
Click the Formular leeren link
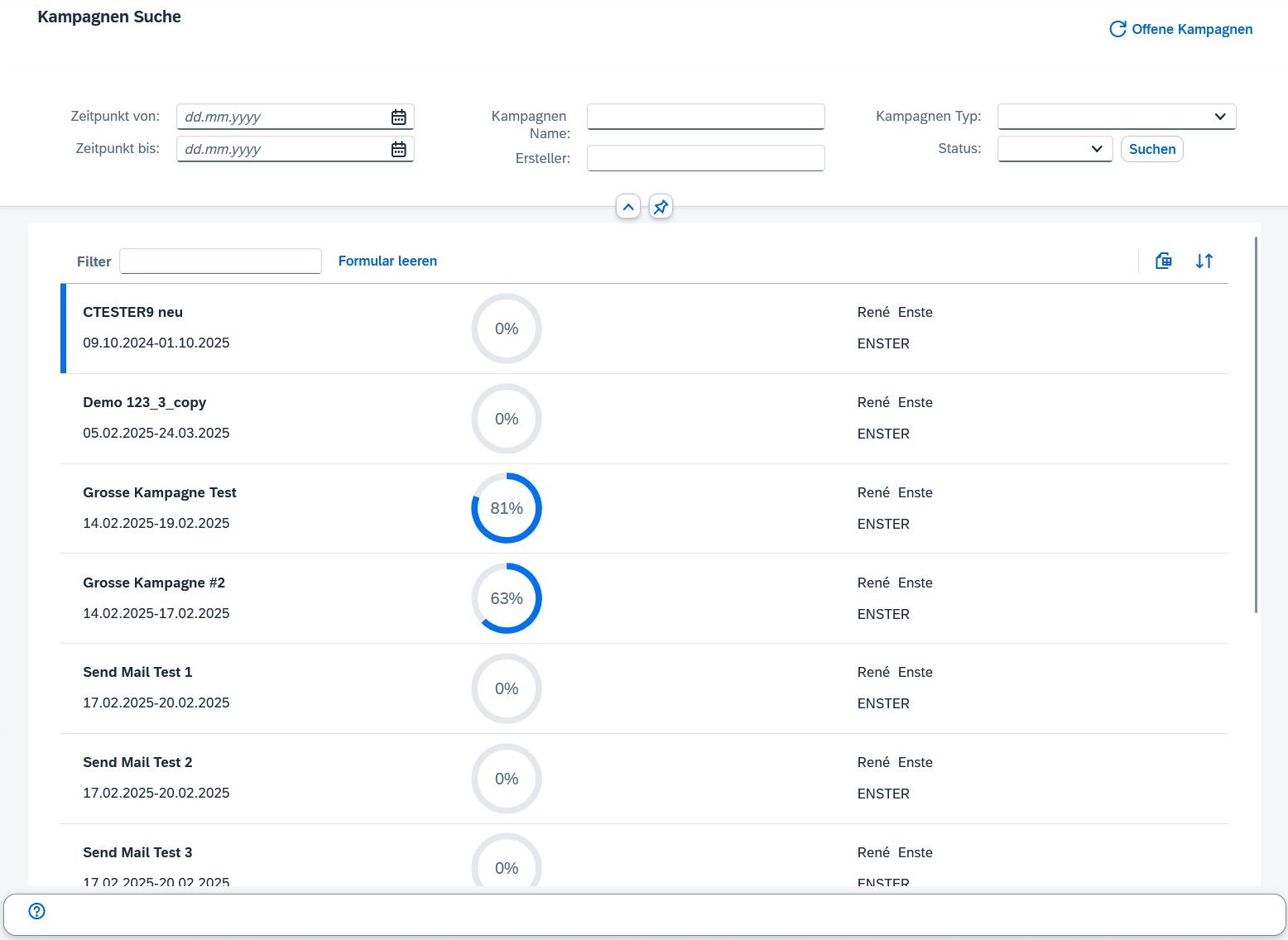click(387, 261)
